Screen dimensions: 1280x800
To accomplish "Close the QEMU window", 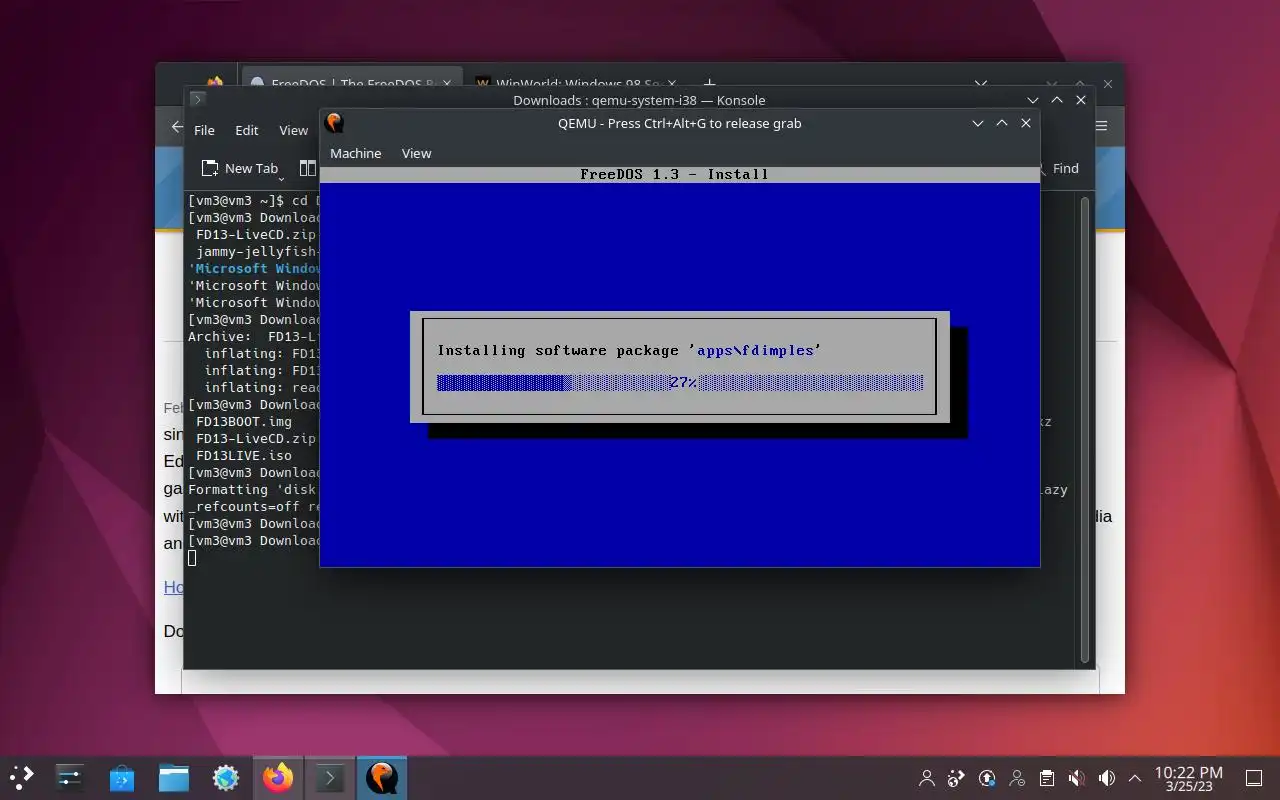I will [x=1026, y=123].
